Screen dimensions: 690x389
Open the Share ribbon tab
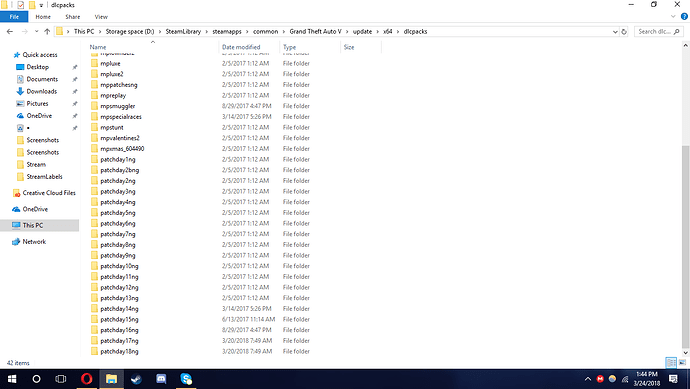click(x=73, y=17)
